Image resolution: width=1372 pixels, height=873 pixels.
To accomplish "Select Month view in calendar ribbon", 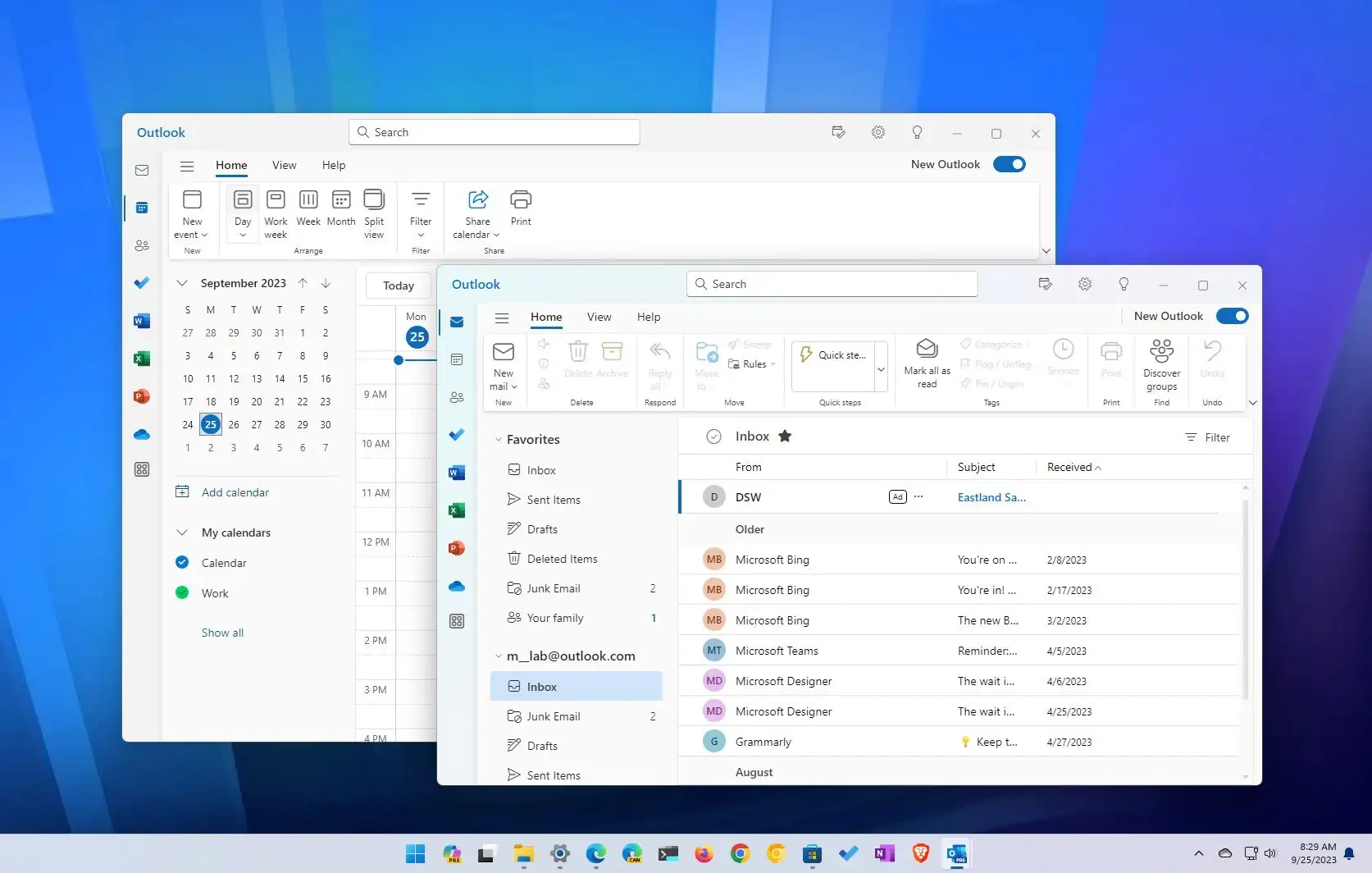I will click(x=341, y=208).
